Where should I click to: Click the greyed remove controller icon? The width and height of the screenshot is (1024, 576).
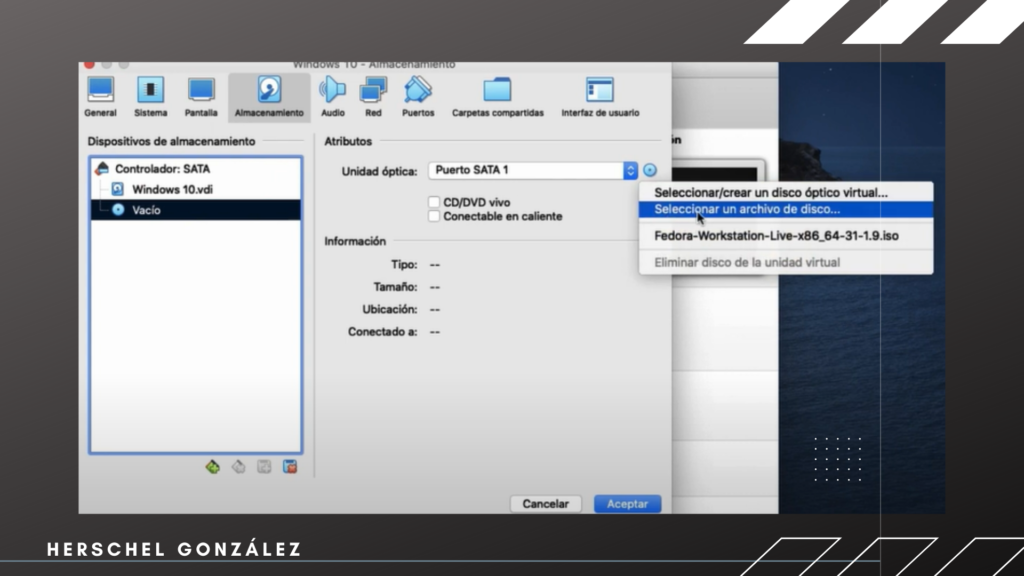pyautogui.click(x=238, y=466)
